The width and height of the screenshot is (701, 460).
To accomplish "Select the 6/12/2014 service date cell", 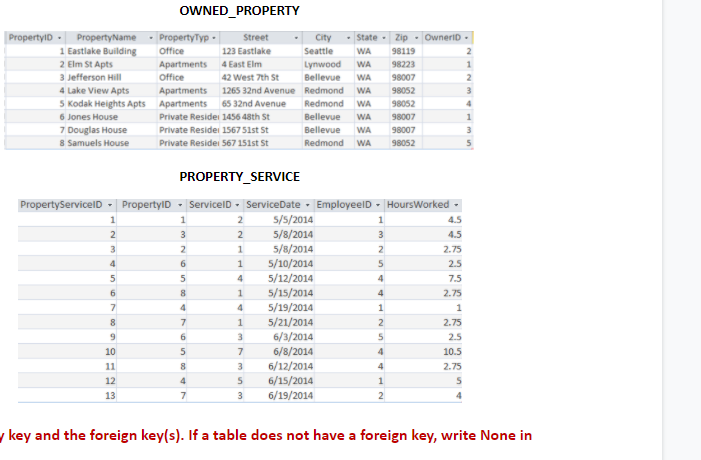I will pos(279,366).
